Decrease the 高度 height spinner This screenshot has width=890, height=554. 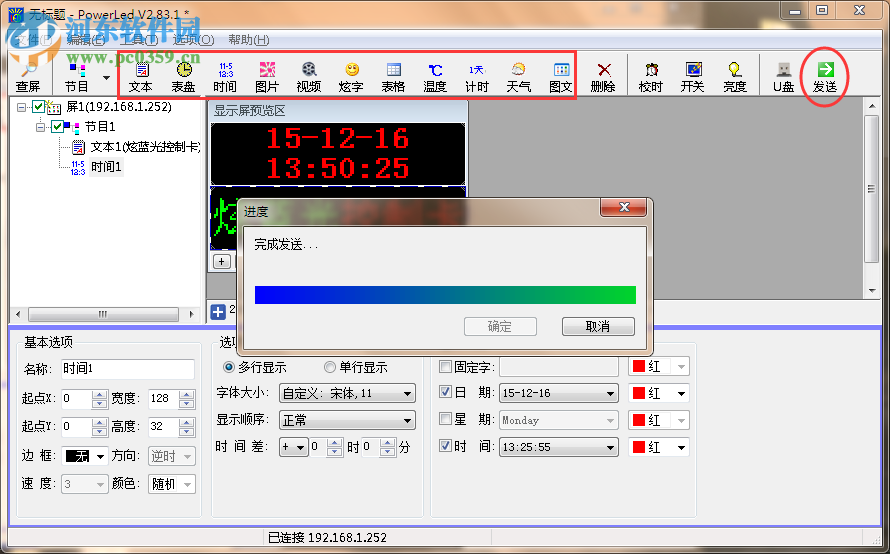coord(187,431)
